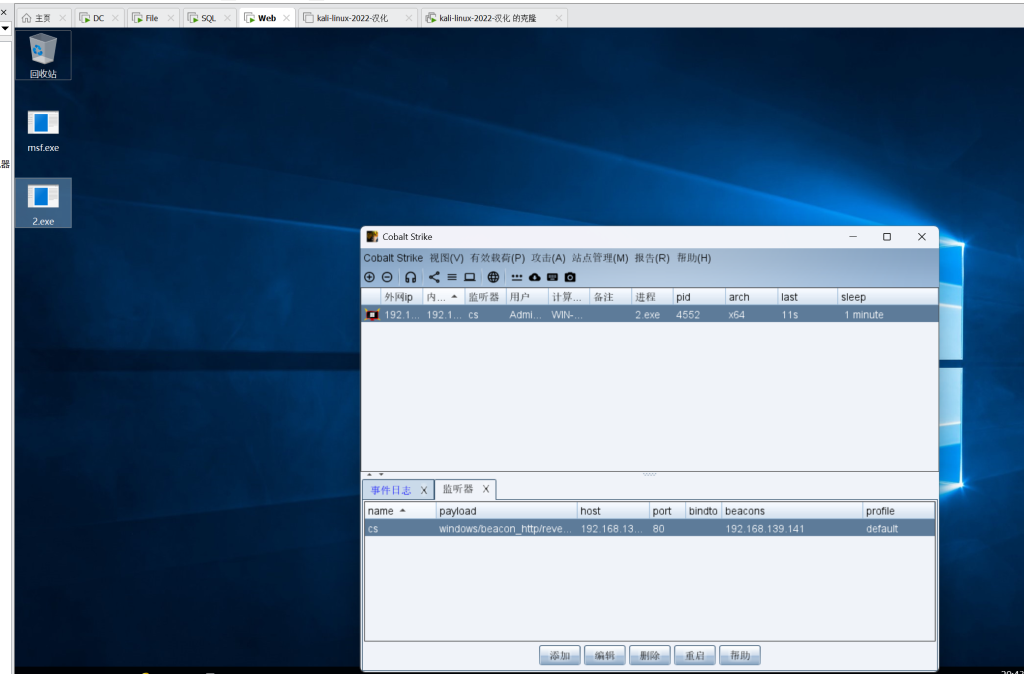Sort sessions by 用户 column
Image resolution: width=1024 pixels, height=674 pixels.
click(x=527, y=297)
